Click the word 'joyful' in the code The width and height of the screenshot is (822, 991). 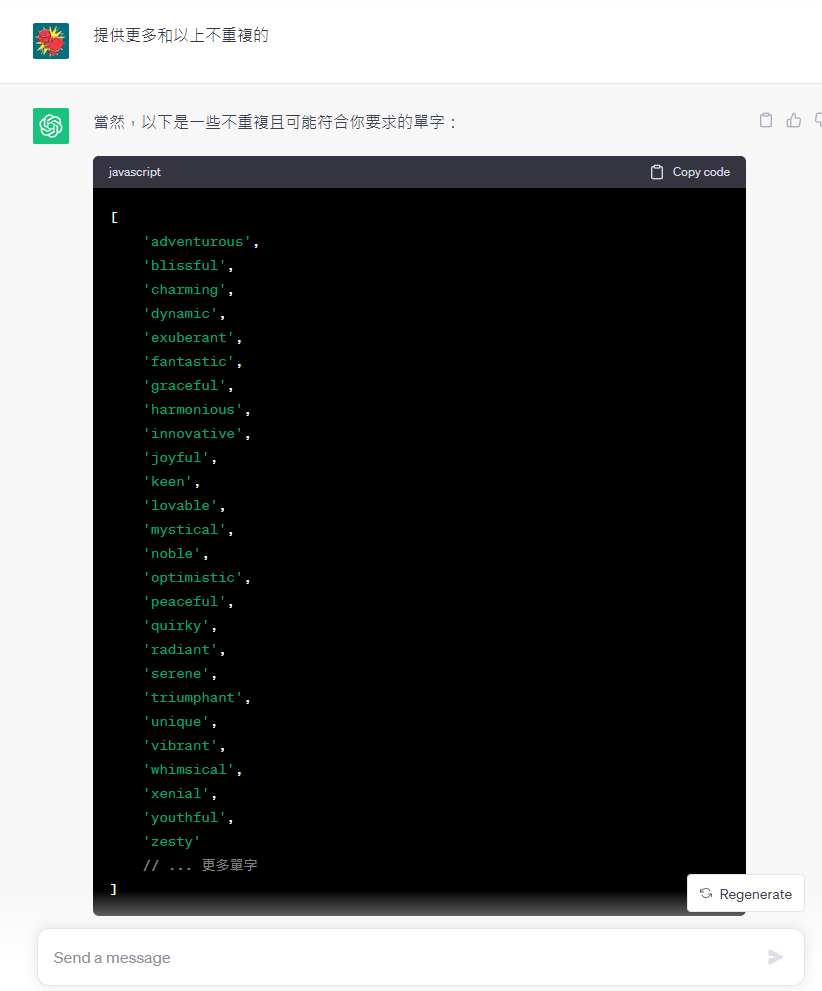pos(176,458)
